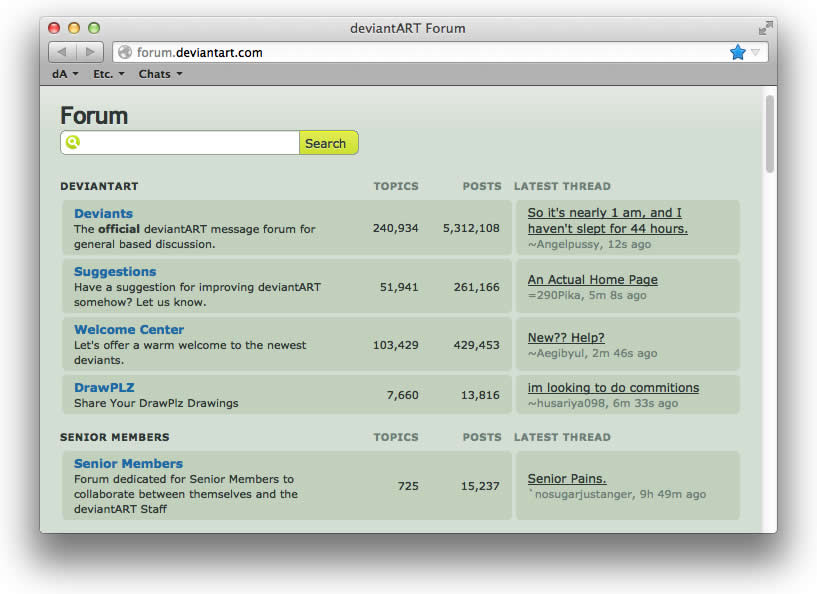Click the Senior Members topics count 725
This screenshot has height=594, width=817.
click(x=408, y=486)
